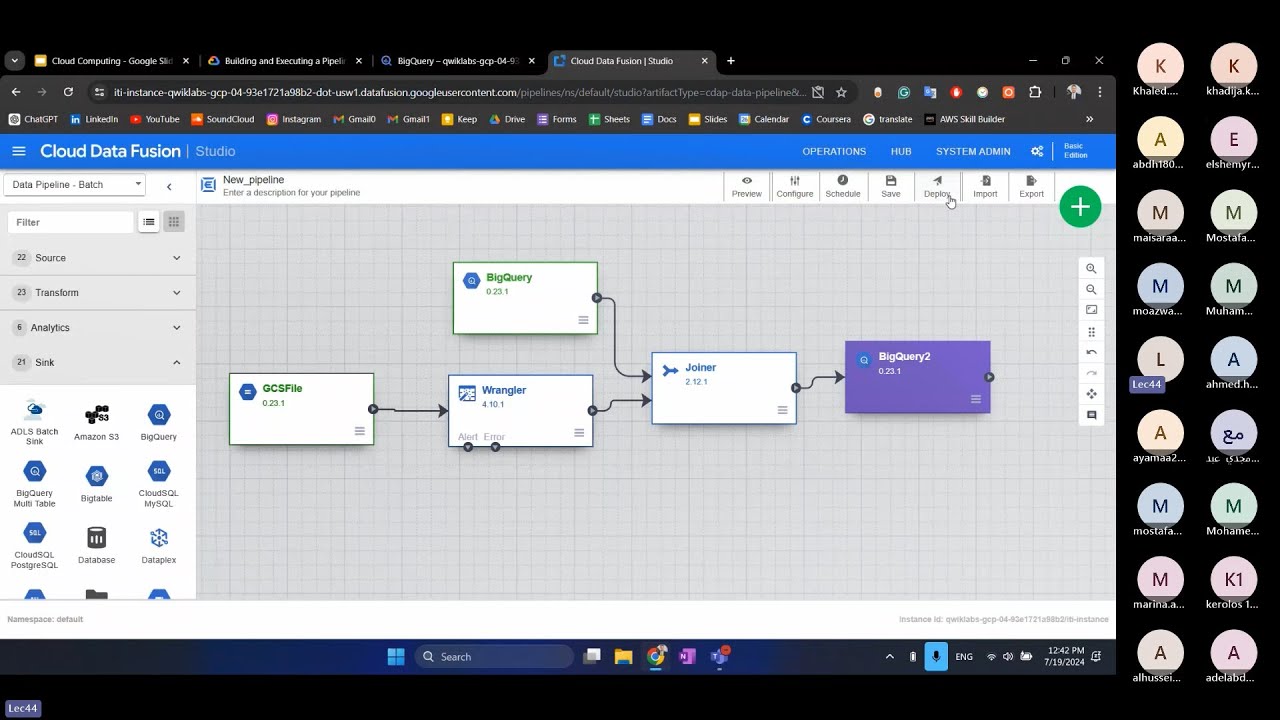
Task: Add Database sink plugin
Action: (x=96, y=546)
